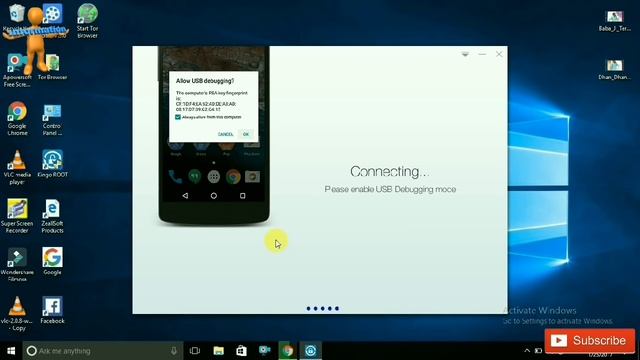Open the Tor Browser desktop icon
Viewport: 640px width, 360px height.
[x=52, y=68]
